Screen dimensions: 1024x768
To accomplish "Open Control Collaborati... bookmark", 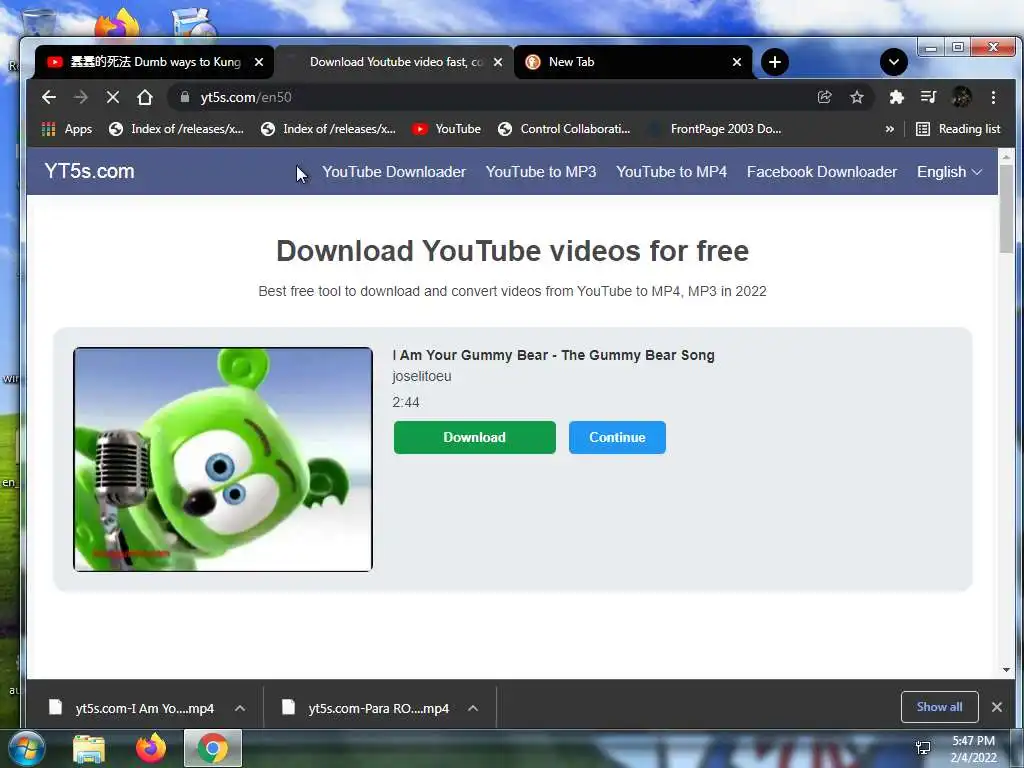I will 564,129.
